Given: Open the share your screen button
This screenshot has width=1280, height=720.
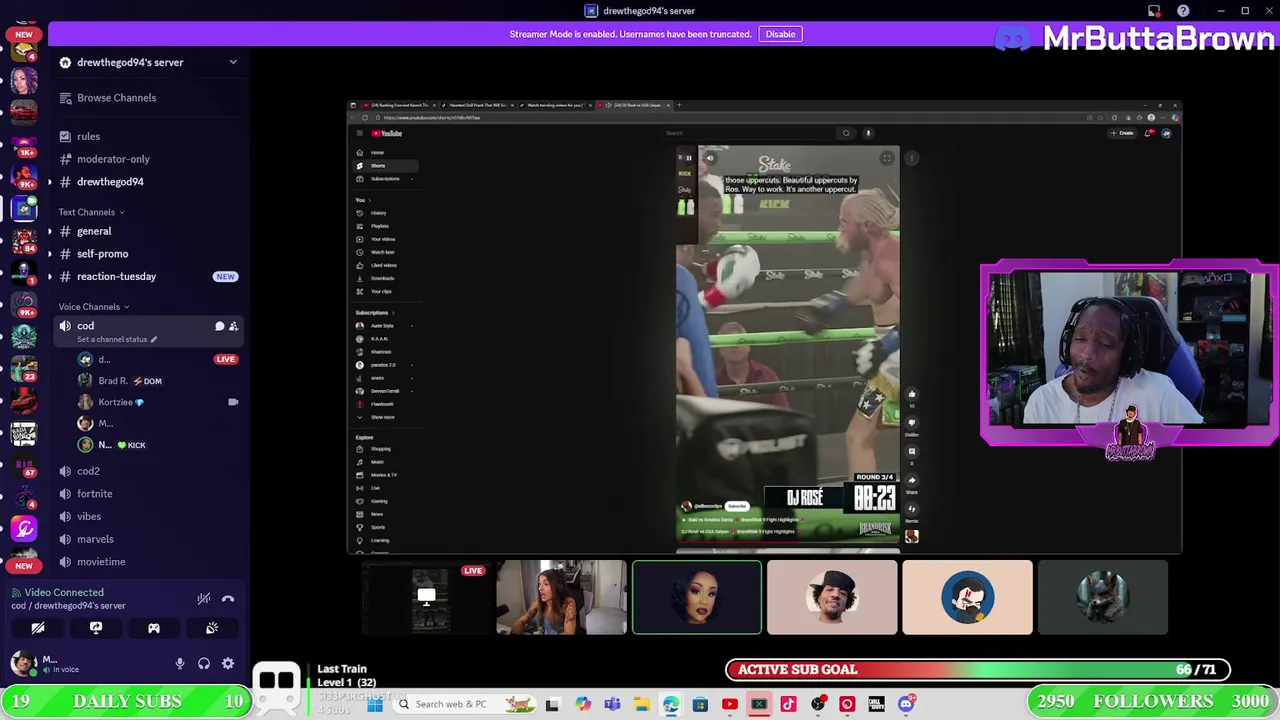Looking at the screenshot, I should point(96,628).
